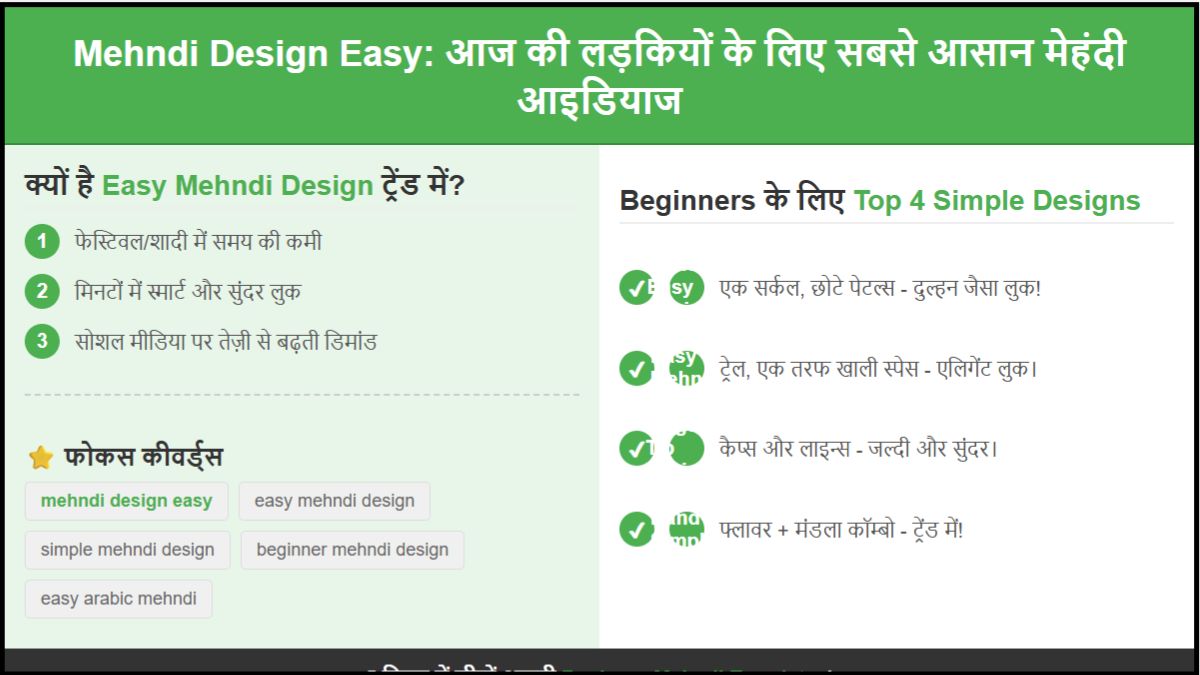The height and width of the screenshot is (675, 1200).
Task: Toggle the checkmark for the elegant trail design
Action: click(x=637, y=369)
